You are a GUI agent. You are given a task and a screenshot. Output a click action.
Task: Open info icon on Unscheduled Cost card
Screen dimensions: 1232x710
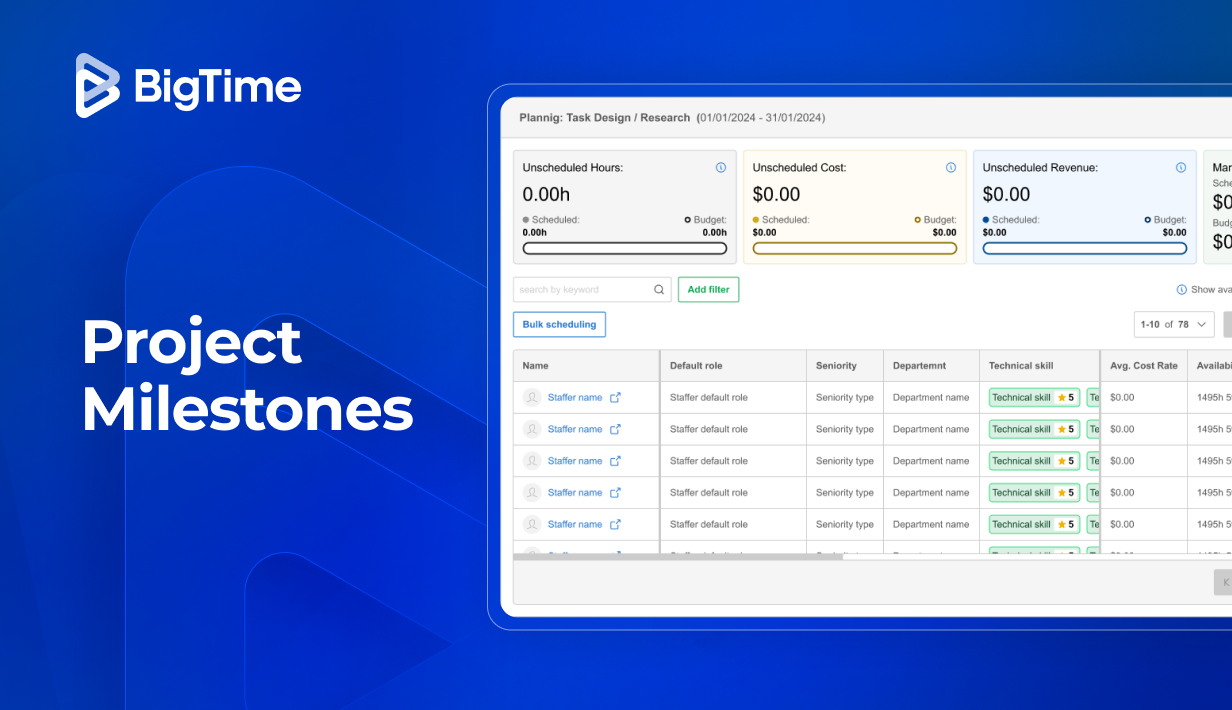(951, 168)
